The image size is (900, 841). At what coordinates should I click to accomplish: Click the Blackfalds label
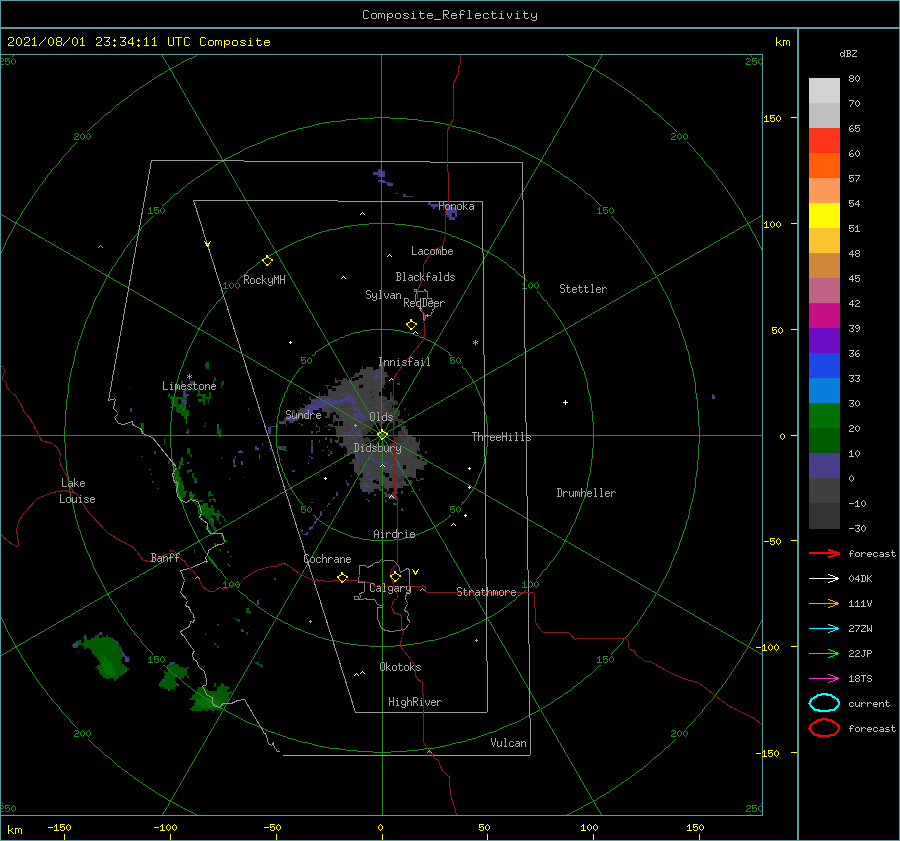[x=425, y=277]
